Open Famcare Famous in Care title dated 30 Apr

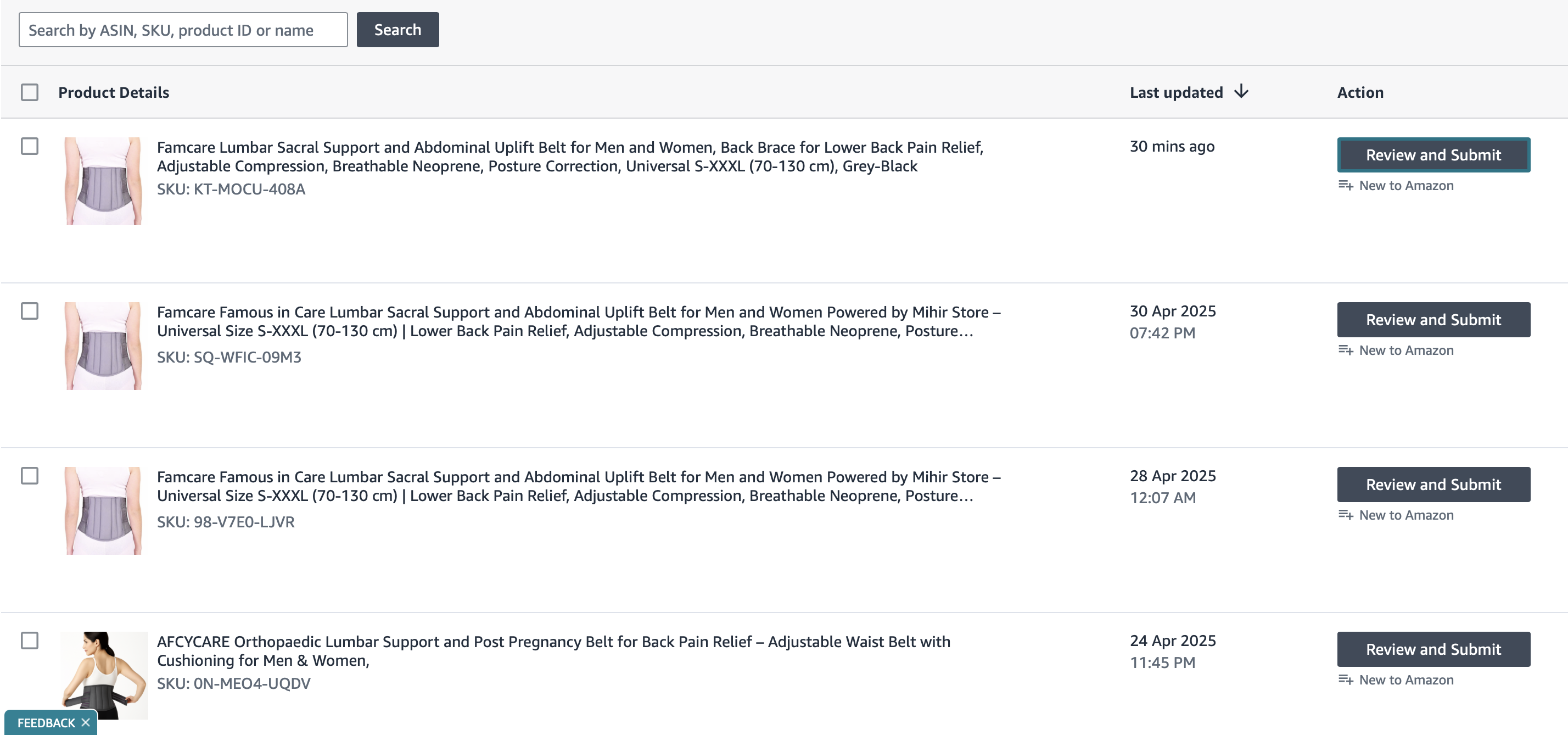pyautogui.click(x=578, y=321)
